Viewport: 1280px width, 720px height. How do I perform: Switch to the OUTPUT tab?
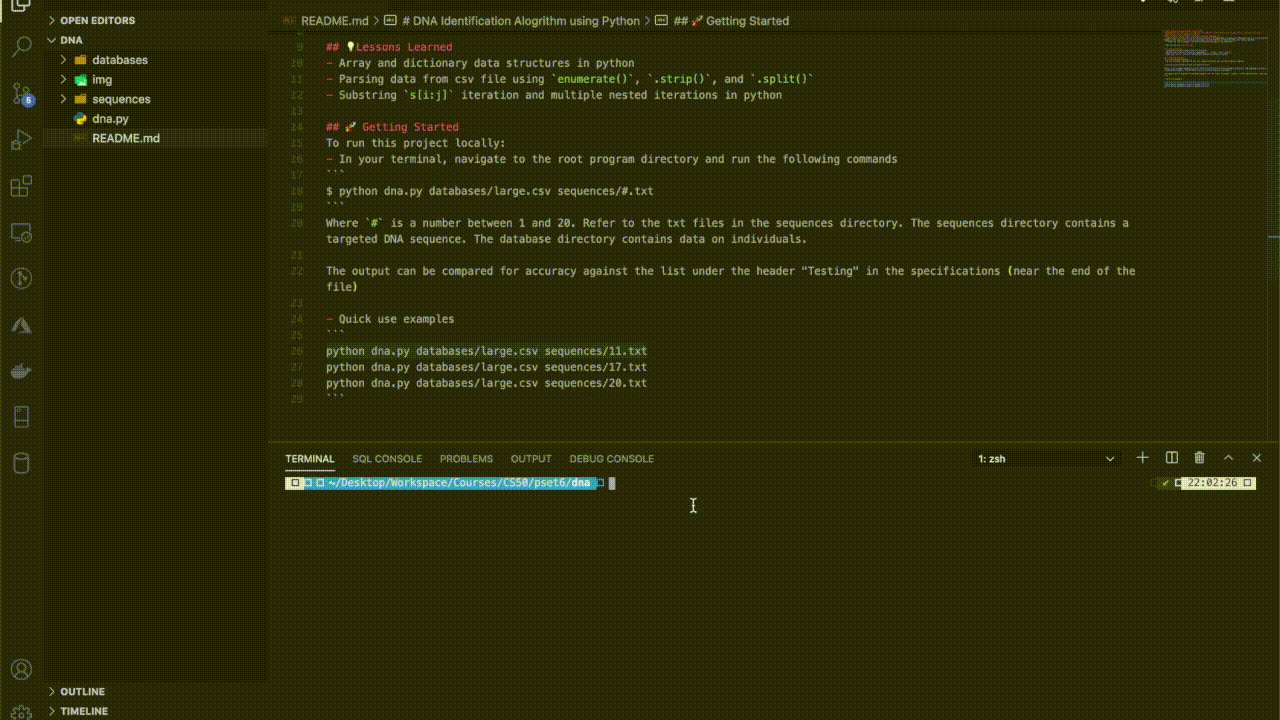pyautogui.click(x=531, y=459)
